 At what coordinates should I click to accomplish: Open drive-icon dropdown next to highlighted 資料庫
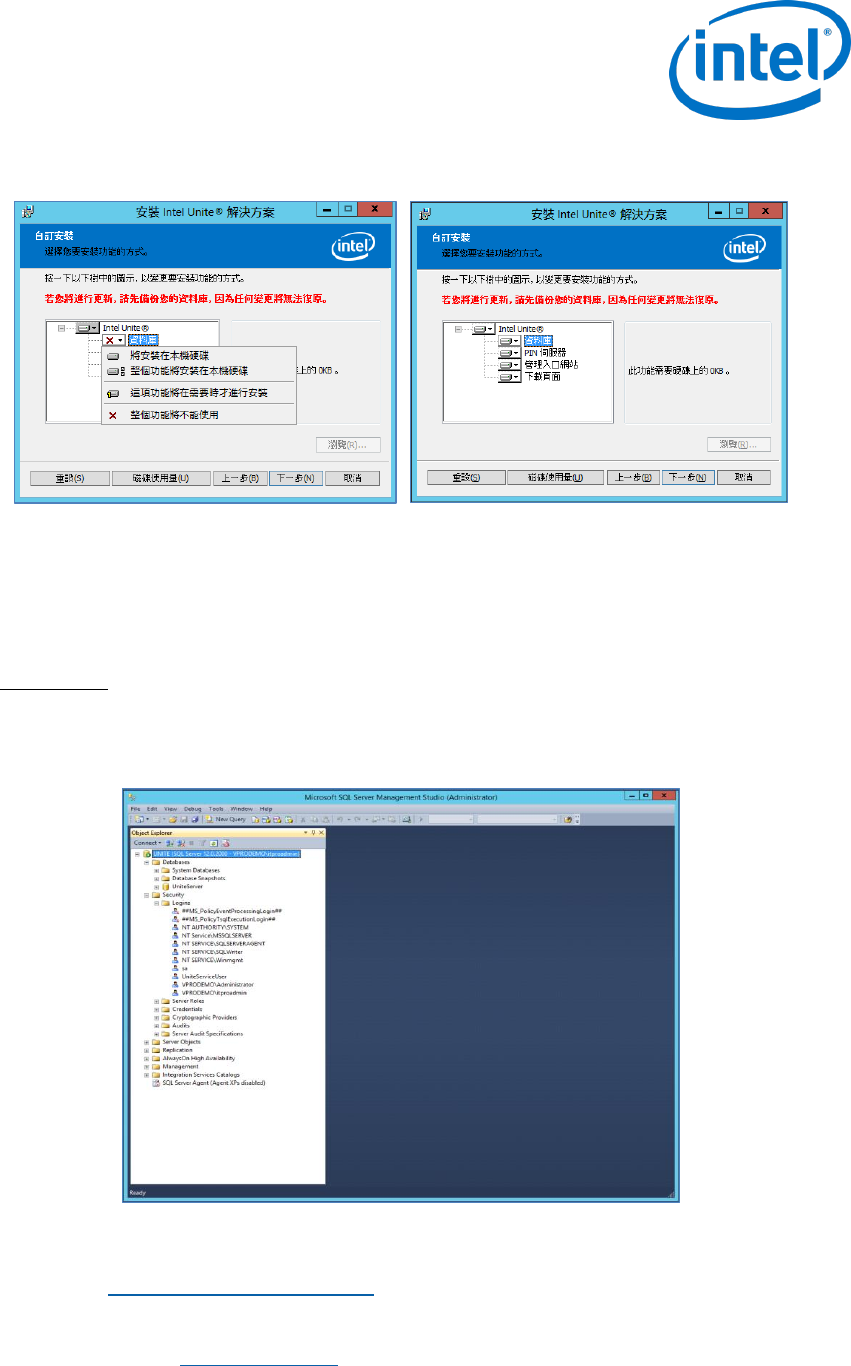point(509,341)
